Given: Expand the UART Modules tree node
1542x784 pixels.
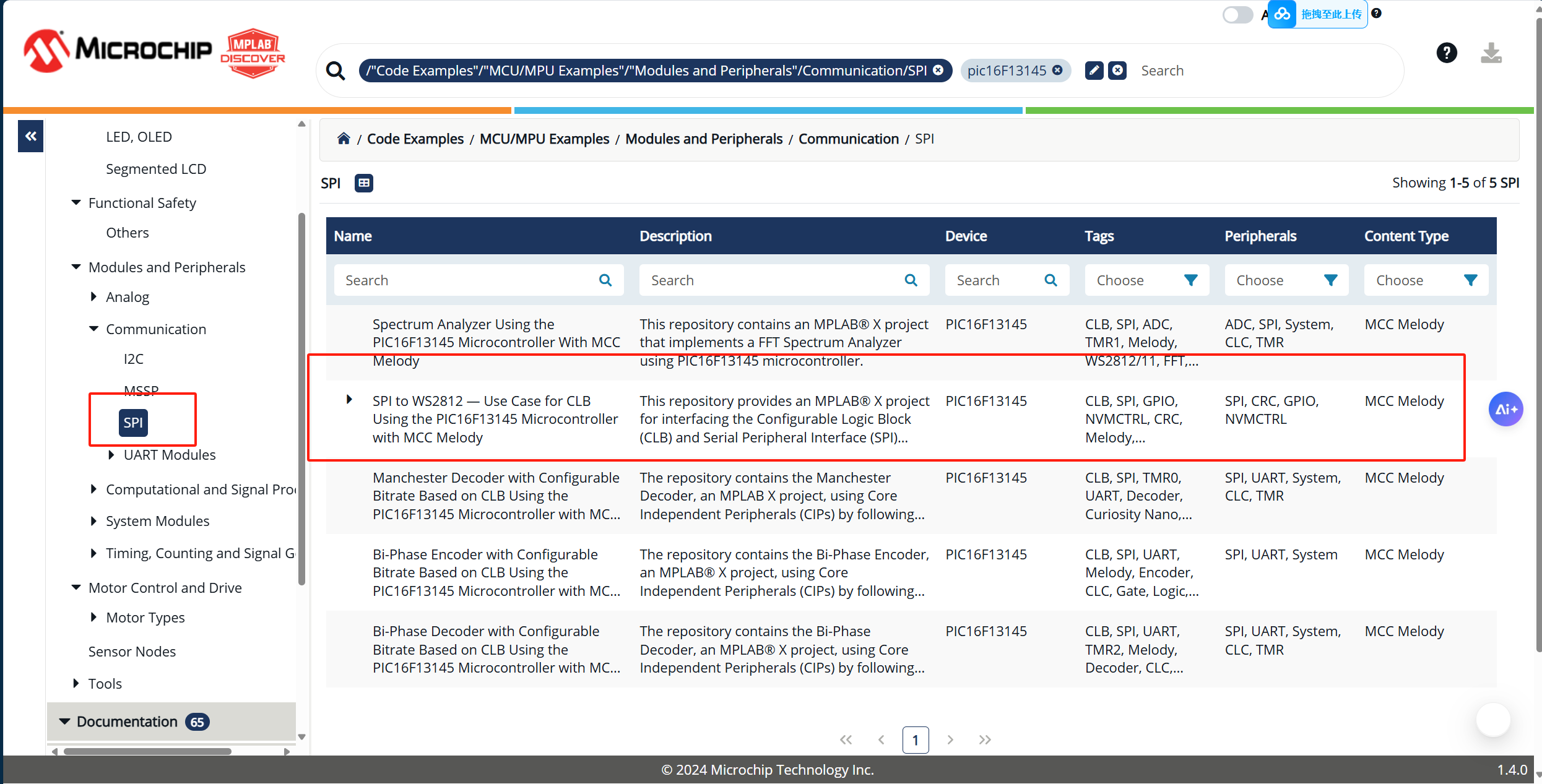Looking at the screenshot, I should [x=111, y=455].
